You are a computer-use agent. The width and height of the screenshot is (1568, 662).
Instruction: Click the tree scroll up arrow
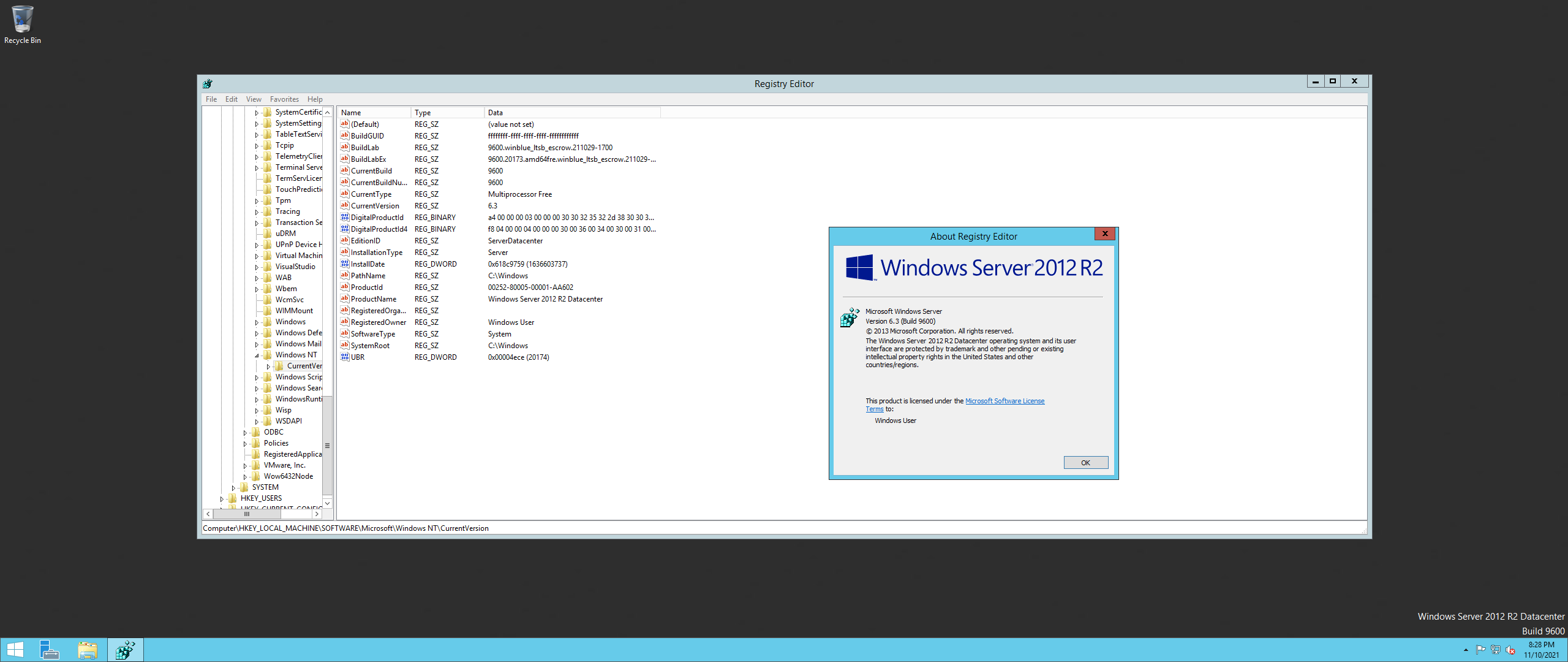click(x=328, y=112)
